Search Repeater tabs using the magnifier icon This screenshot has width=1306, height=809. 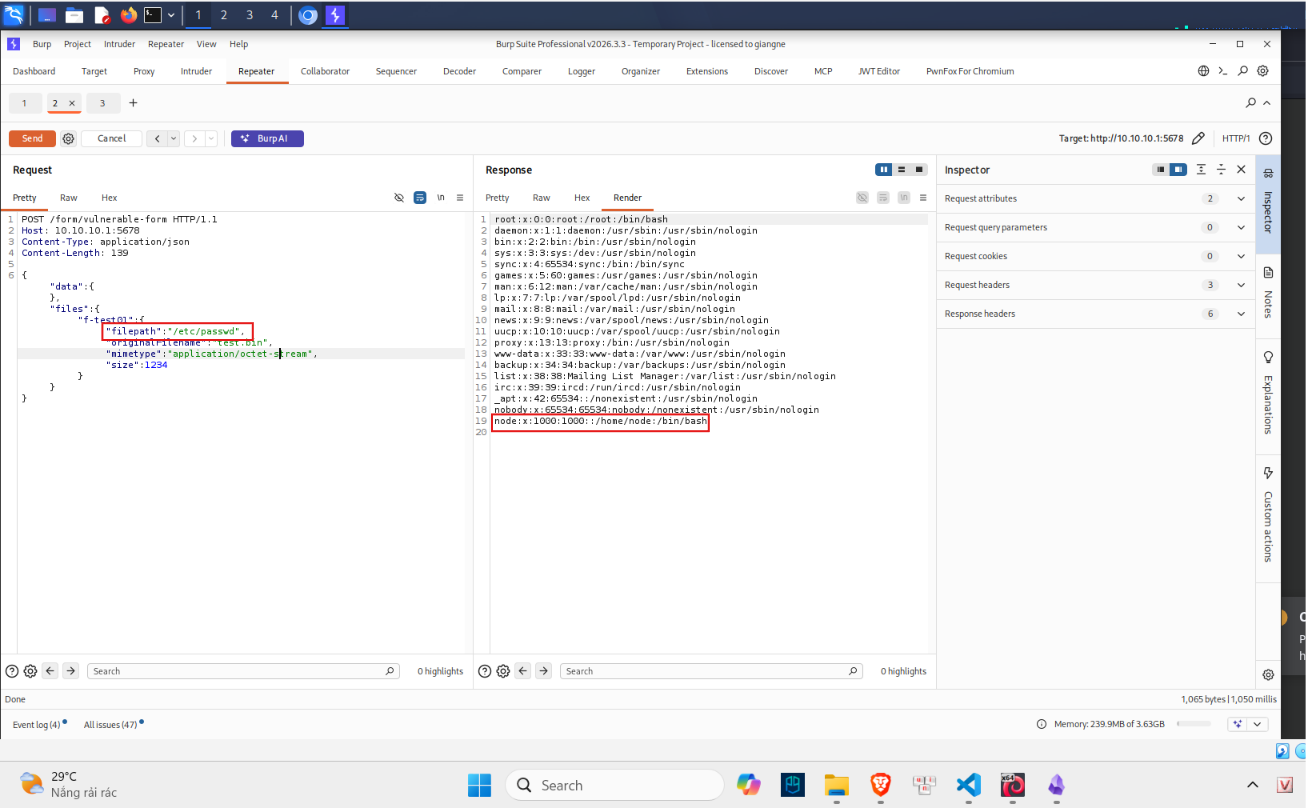pos(1251,103)
